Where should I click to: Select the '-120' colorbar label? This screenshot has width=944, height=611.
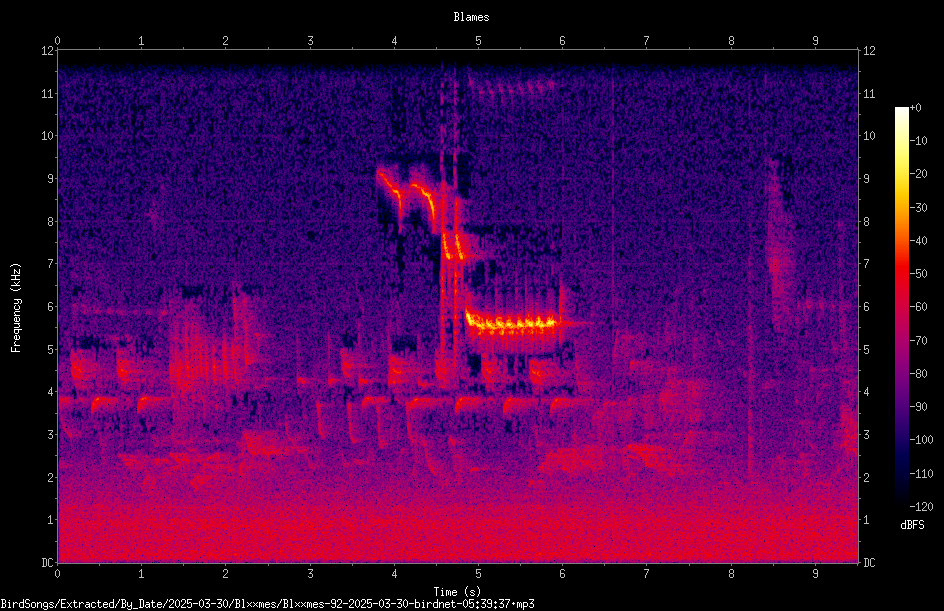click(x=921, y=507)
